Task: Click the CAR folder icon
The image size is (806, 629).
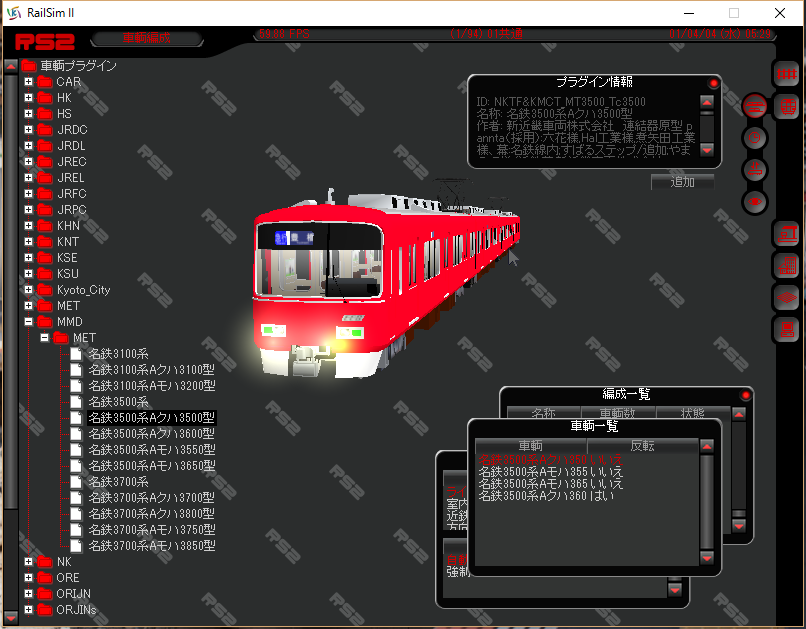Action: 45,82
